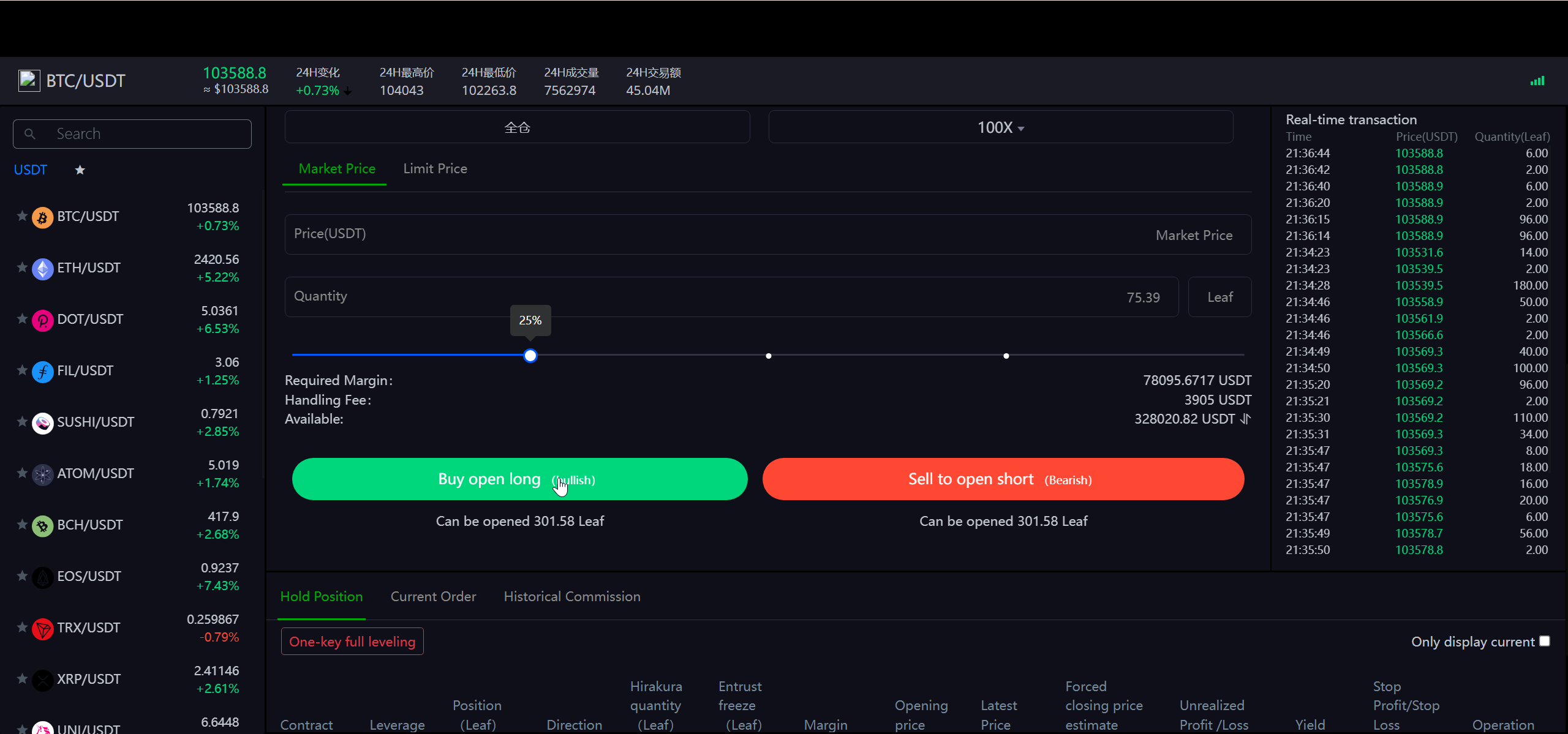Click the Bitcoin coin icon

click(x=42, y=217)
